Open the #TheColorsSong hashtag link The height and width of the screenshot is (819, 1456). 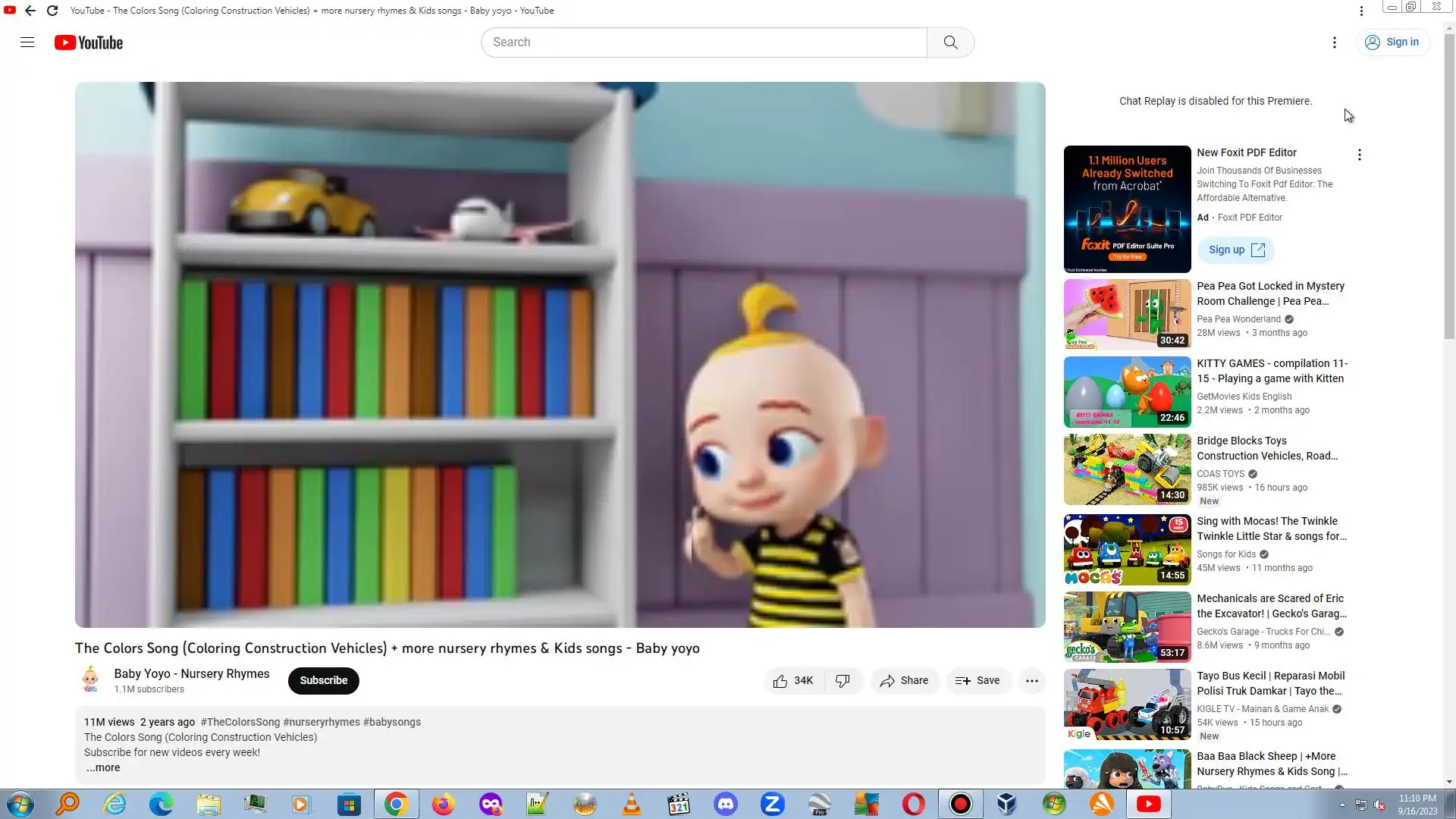[x=240, y=723]
